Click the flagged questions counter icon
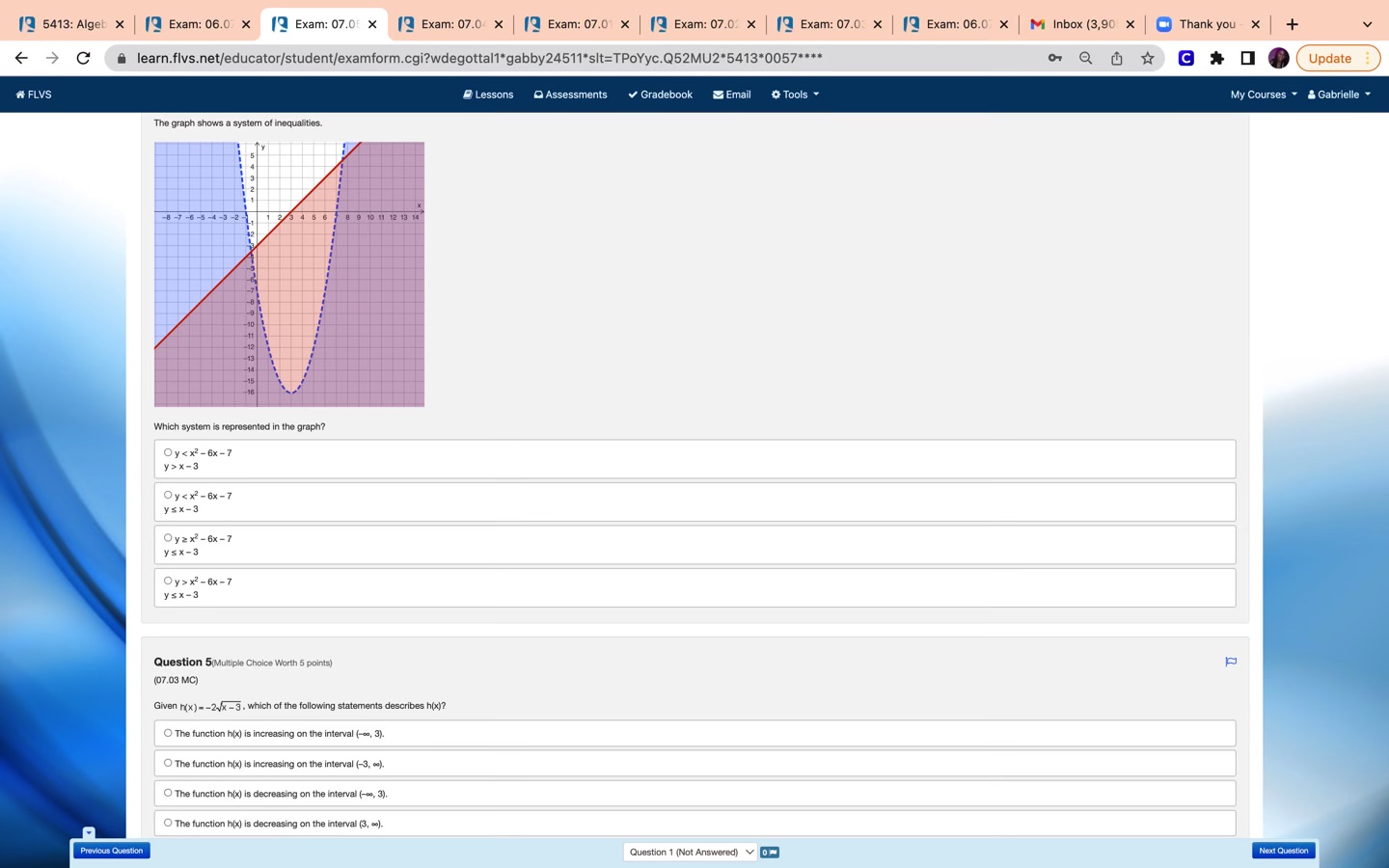 [770, 853]
